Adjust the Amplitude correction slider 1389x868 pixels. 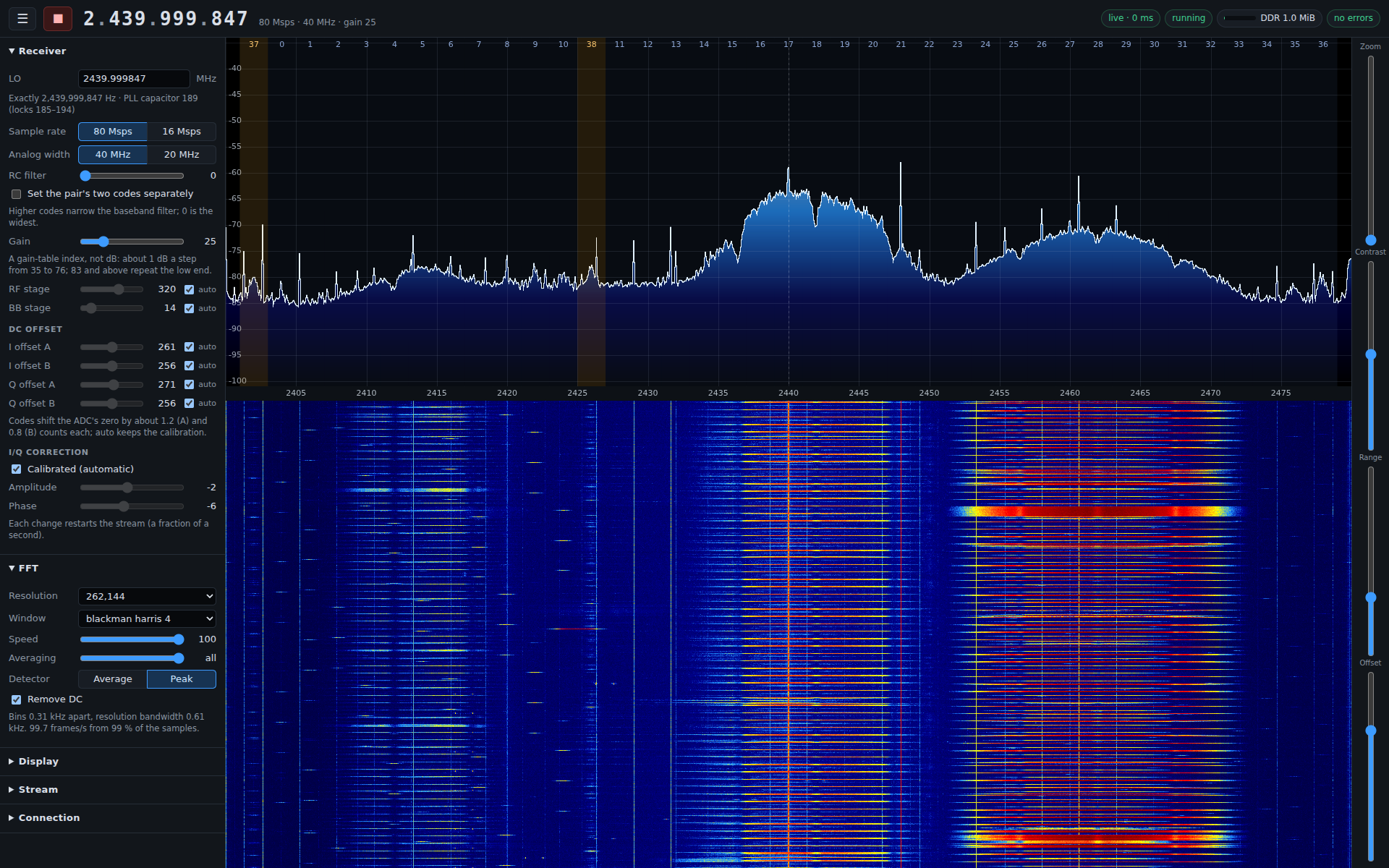[x=132, y=487]
